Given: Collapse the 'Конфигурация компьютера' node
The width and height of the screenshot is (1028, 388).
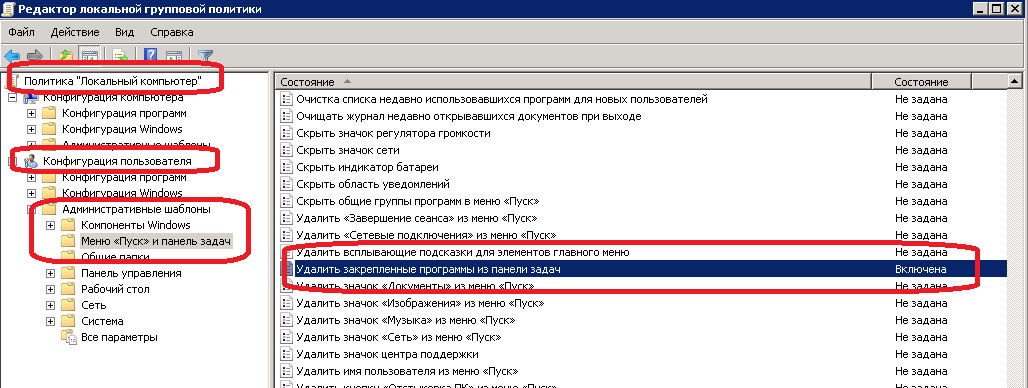Looking at the screenshot, I should pos(12,98).
